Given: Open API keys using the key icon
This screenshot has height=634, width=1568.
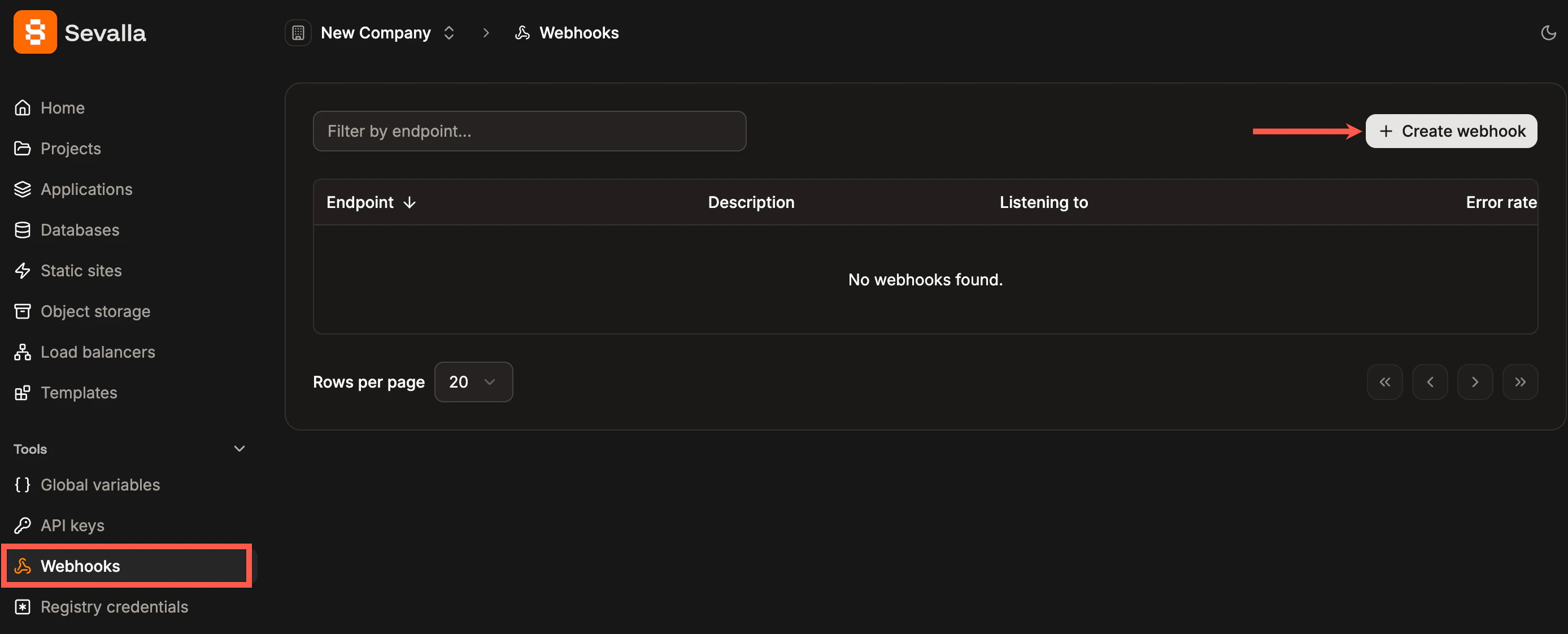Looking at the screenshot, I should click(x=23, y=525).
